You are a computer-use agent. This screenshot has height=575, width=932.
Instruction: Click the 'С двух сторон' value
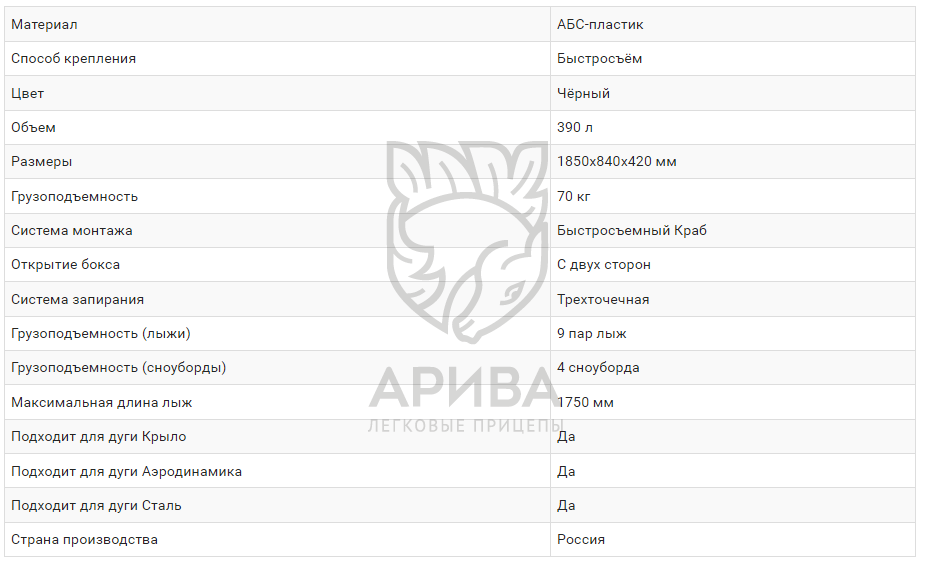click(604, 264)
